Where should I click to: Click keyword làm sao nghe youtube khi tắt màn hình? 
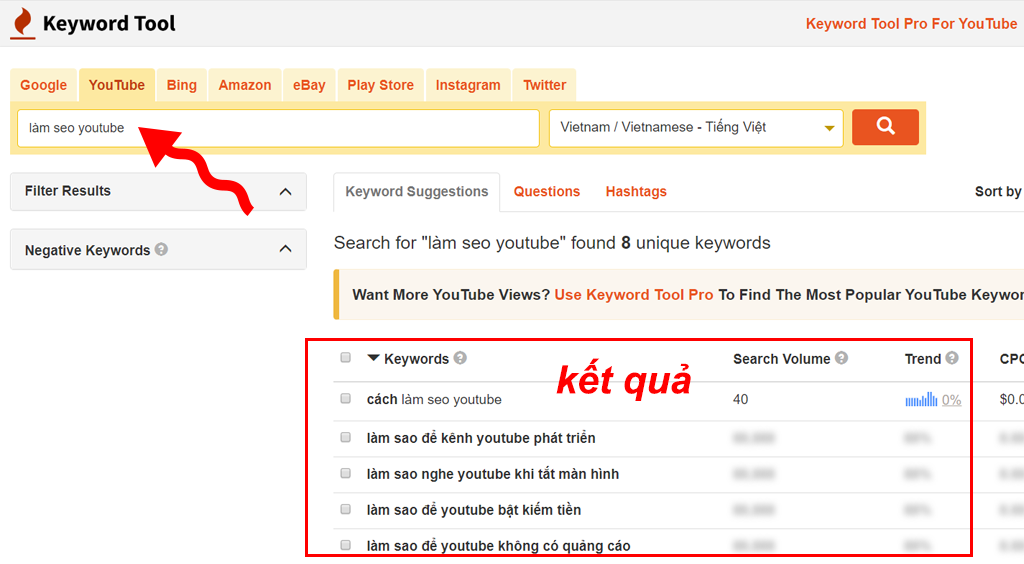coord(492,474)
